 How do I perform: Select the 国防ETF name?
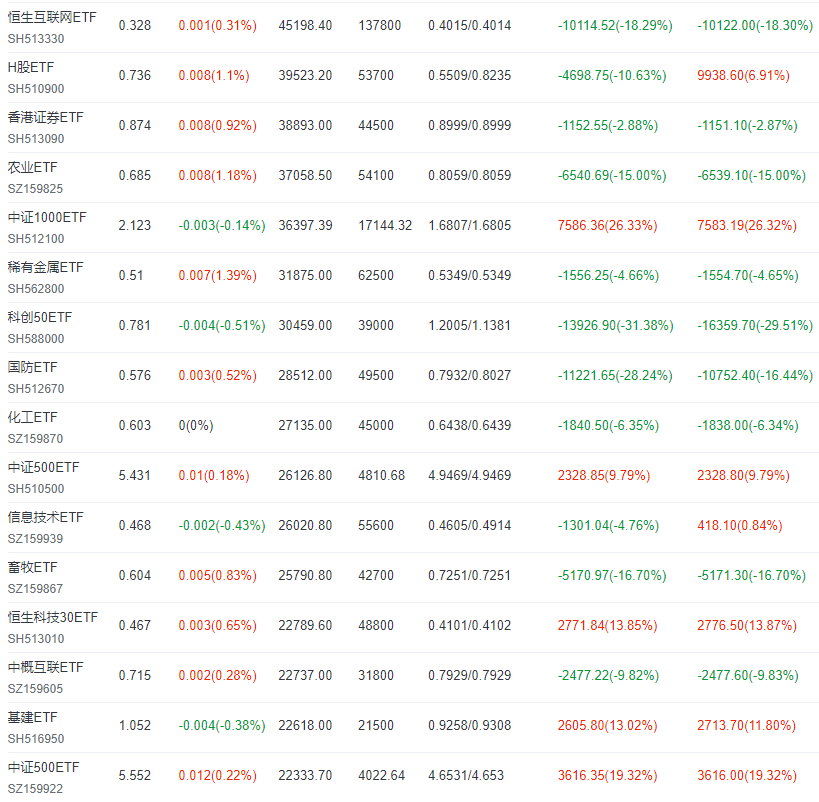32,368
